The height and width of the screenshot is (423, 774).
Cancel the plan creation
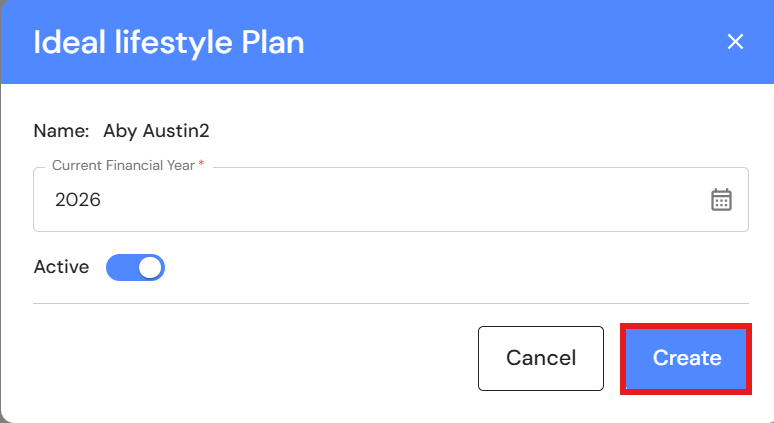pos(540,358)
